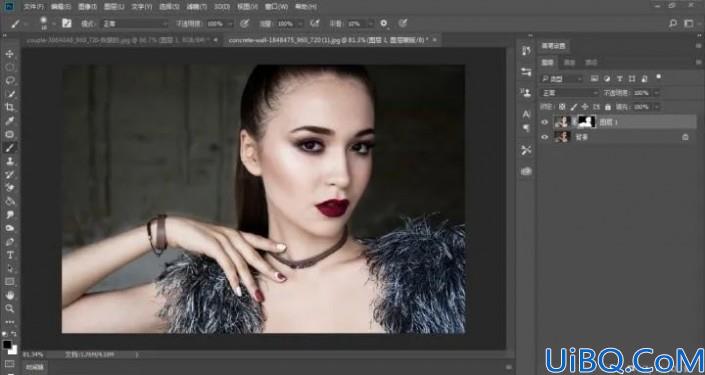Select the Path Selection arrow tool
This screenshot has height=375, width=705.
(x=9, y=268)
